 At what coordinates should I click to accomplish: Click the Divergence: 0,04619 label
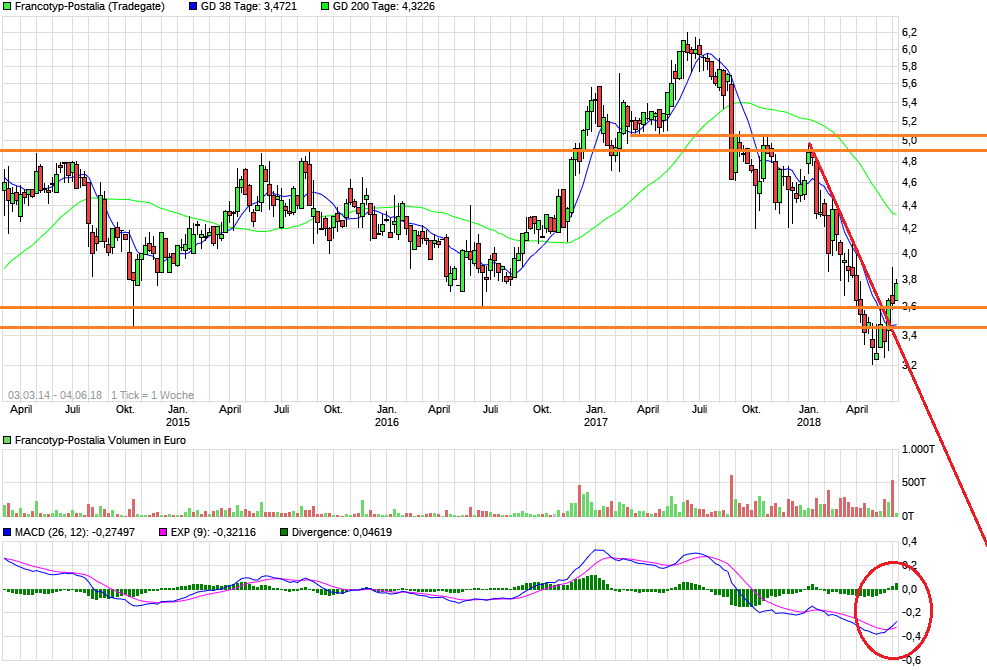click(342, 532)
